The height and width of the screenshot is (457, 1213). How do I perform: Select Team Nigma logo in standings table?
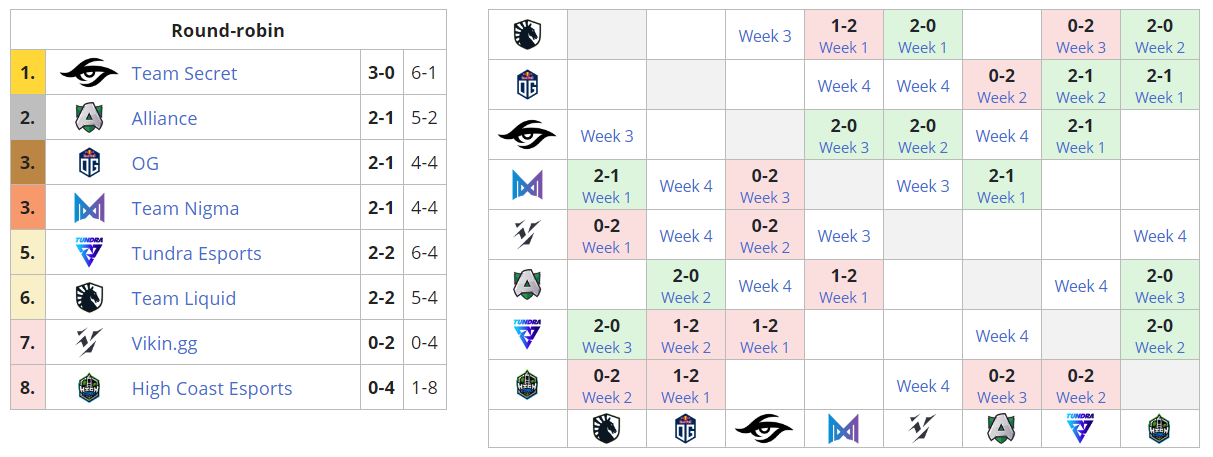pos(89,208)
